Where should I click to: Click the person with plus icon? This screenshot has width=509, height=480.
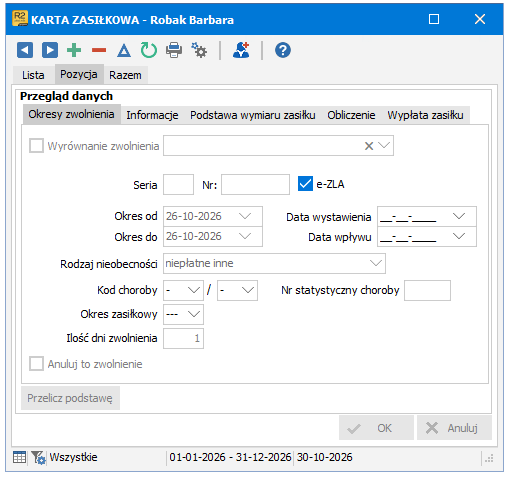241,50
